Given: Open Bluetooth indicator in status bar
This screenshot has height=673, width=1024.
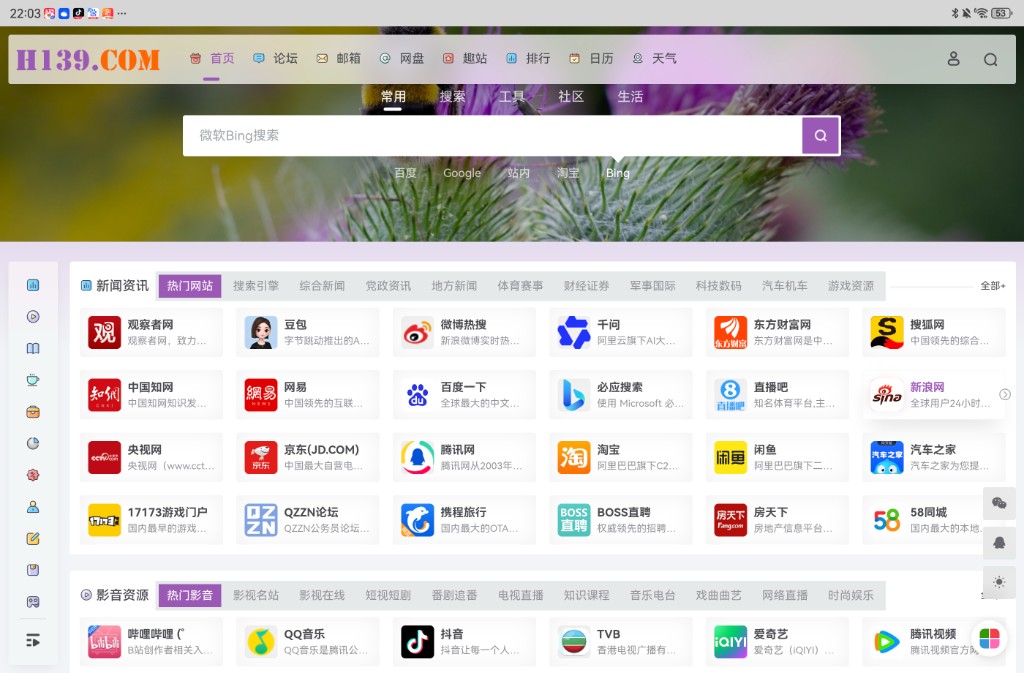Looking at the screenshot, I should click(954, 13).
